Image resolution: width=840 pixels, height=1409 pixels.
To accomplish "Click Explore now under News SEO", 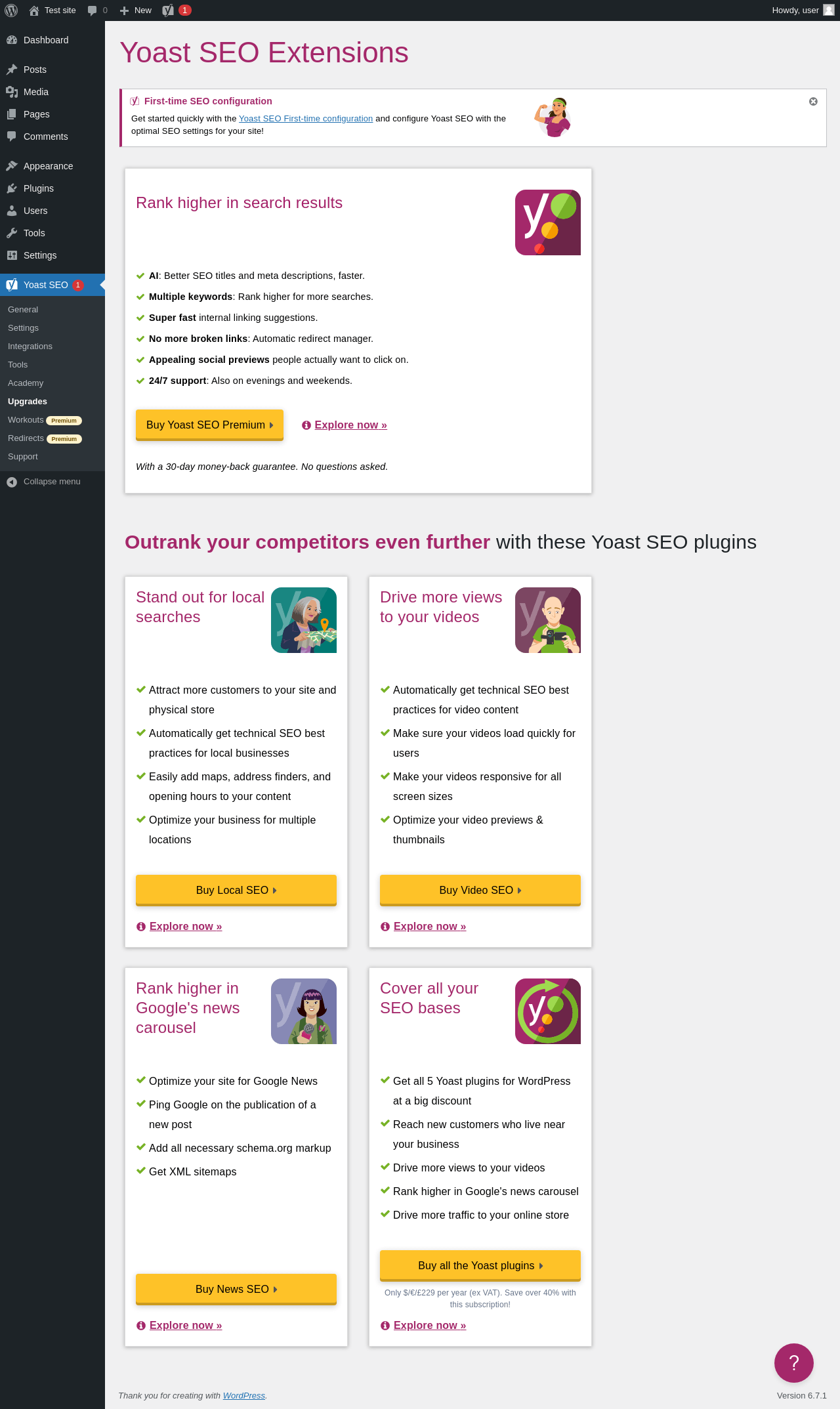I will 186,1326.
